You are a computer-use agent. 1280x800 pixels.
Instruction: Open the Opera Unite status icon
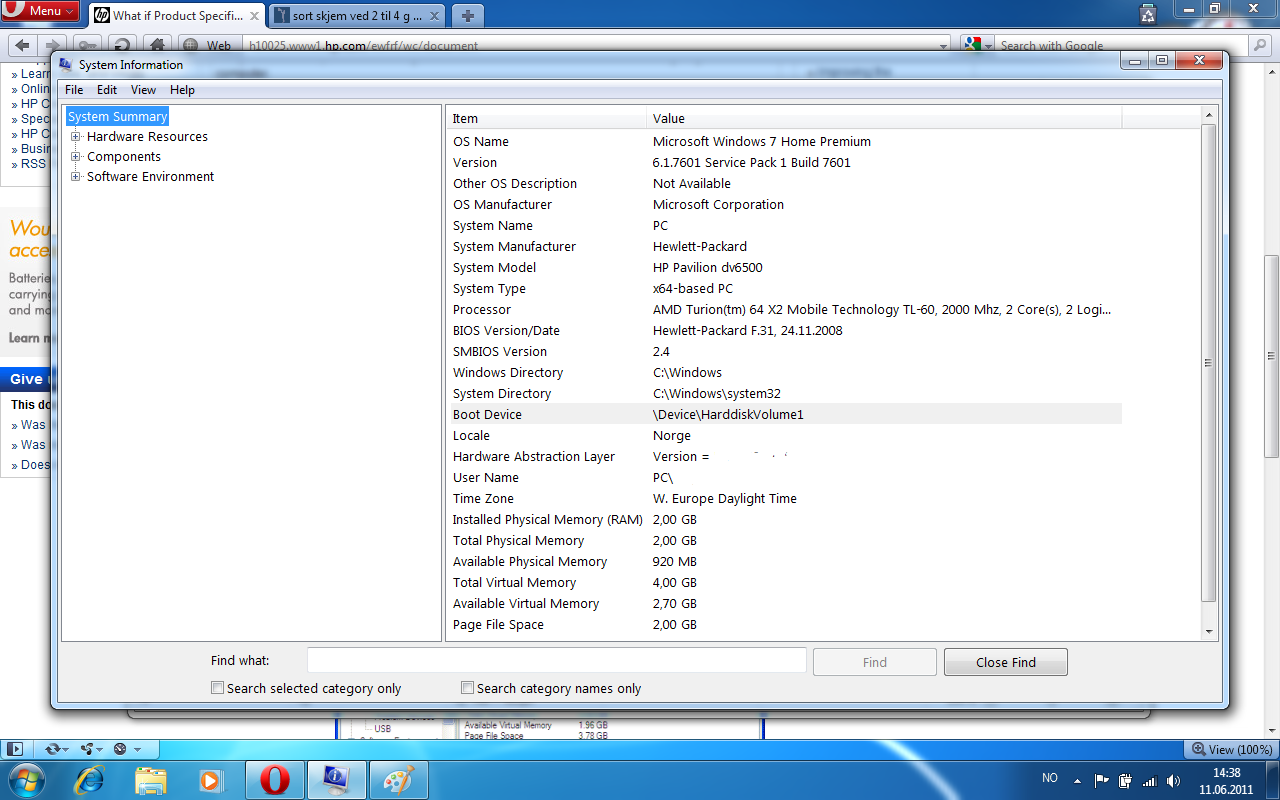pyautogui.click(x=90, y=749)
